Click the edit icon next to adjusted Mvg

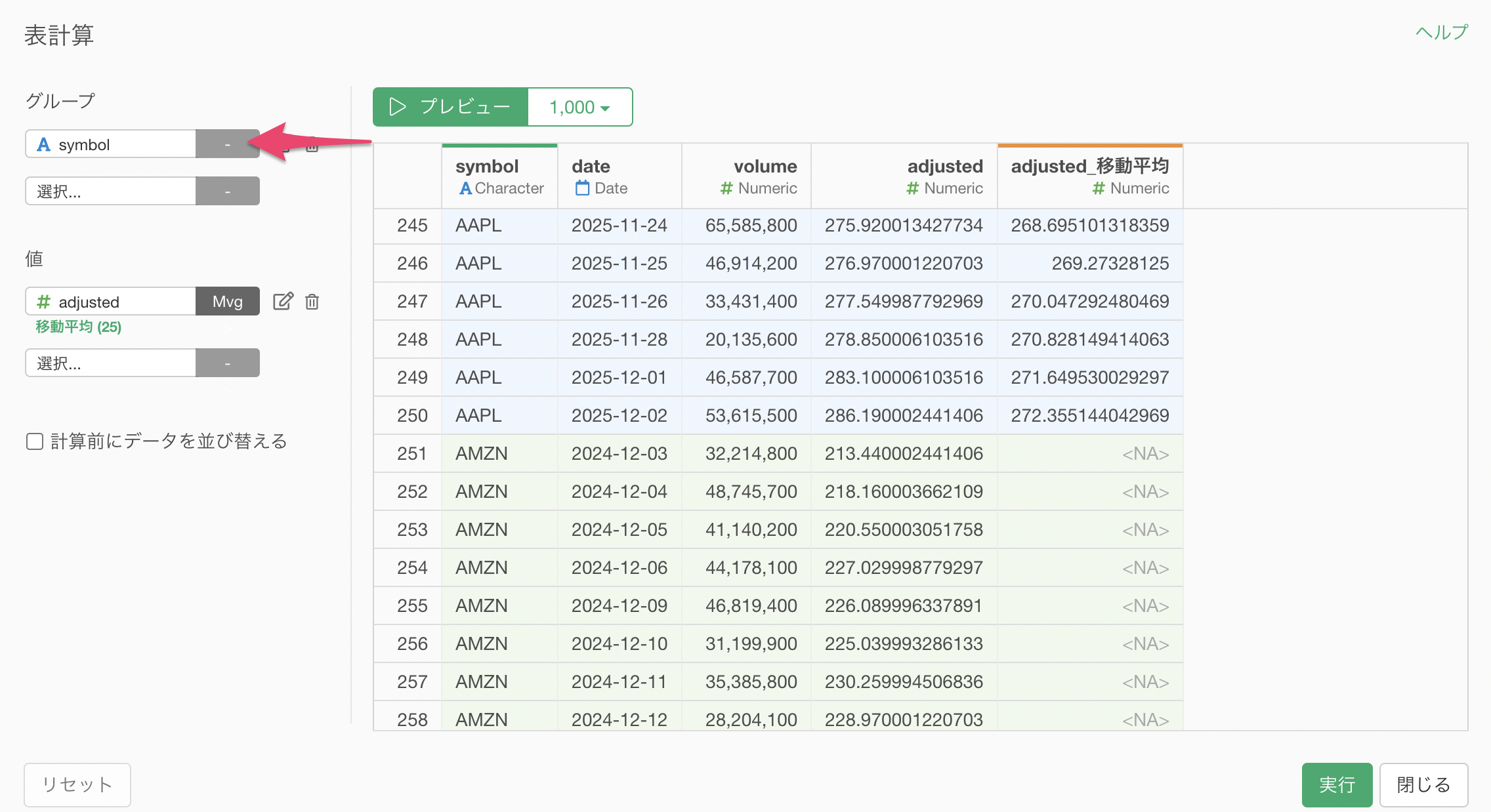pos(283,301)
